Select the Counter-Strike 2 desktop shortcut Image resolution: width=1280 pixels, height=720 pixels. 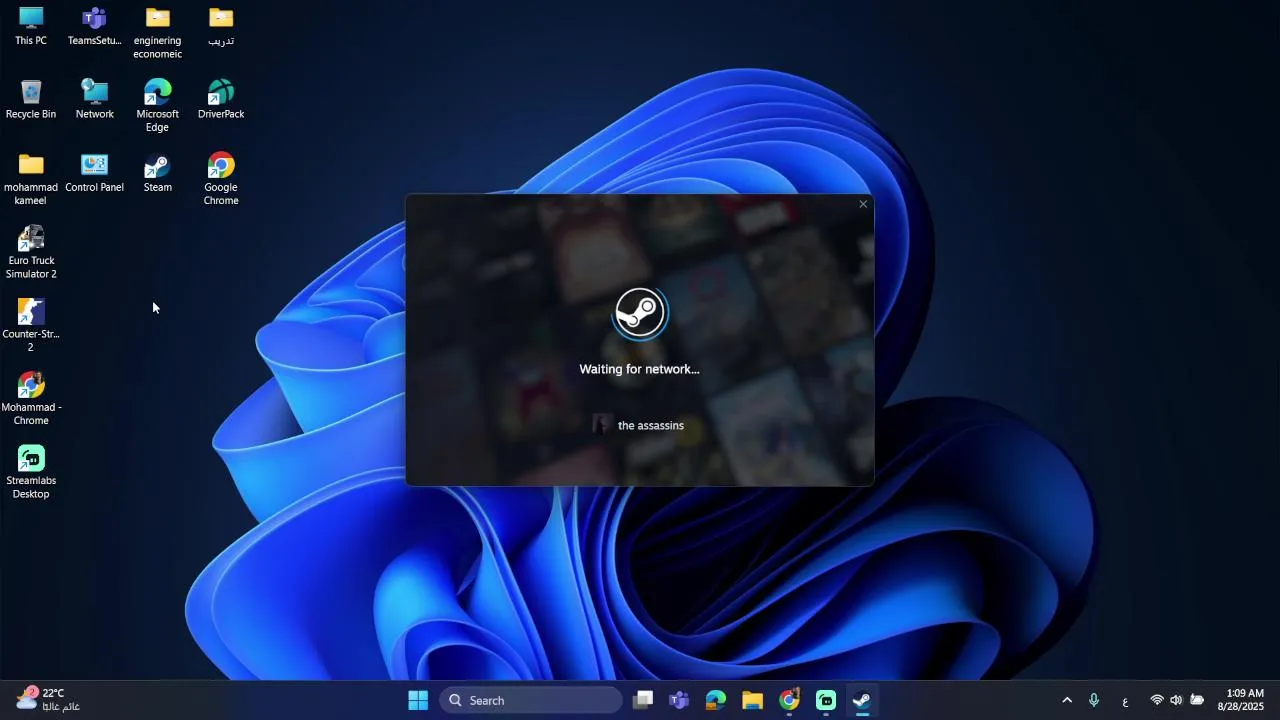click(31, 326)
